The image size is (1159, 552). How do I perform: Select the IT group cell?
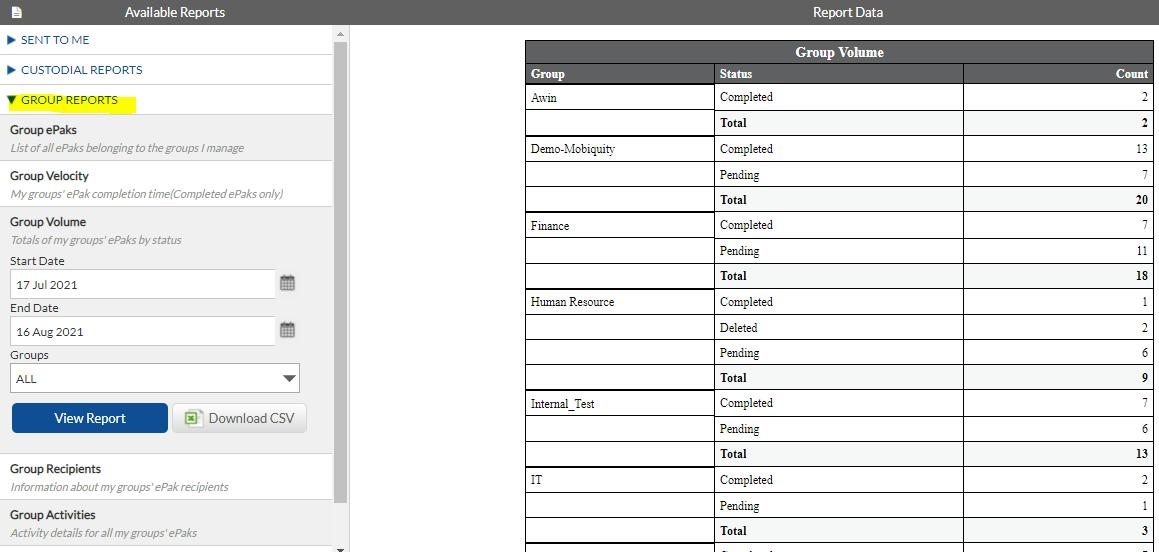(x=620, y=480)
